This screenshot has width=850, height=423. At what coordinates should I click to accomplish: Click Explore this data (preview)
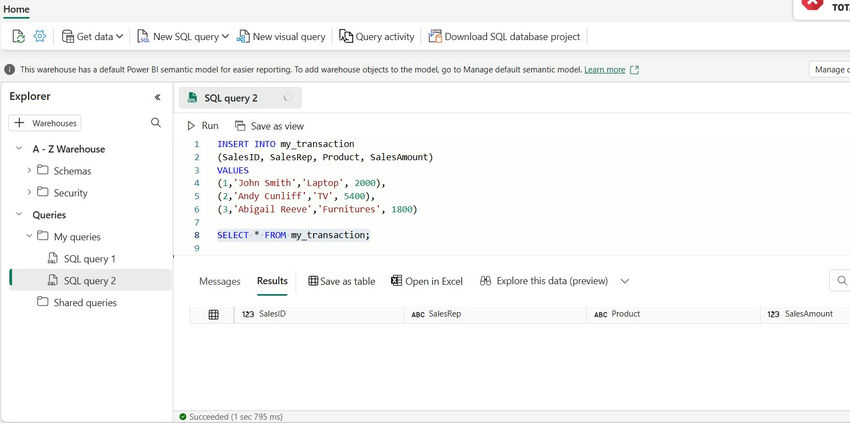(544, 281)
